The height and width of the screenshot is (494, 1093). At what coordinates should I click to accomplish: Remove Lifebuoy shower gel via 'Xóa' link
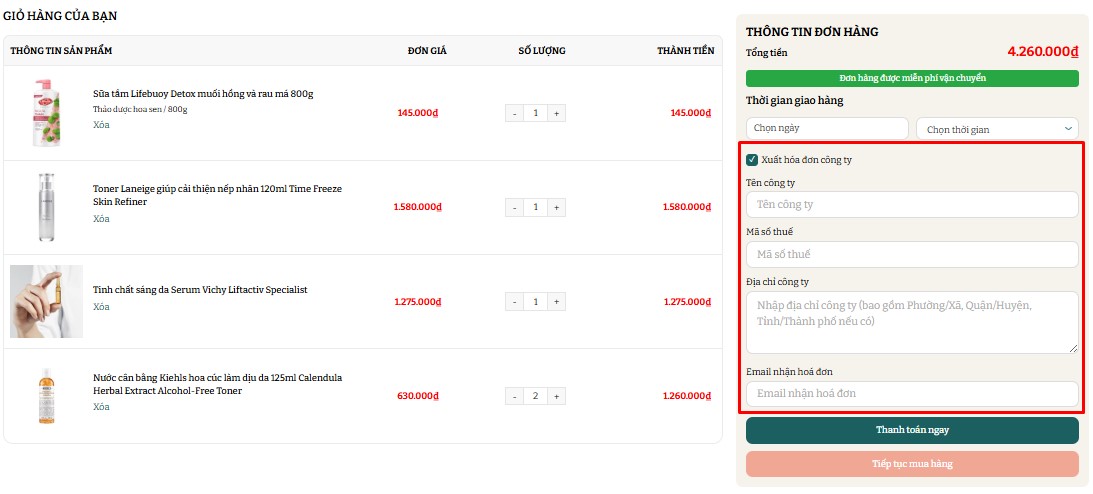(x=101, y=125)
